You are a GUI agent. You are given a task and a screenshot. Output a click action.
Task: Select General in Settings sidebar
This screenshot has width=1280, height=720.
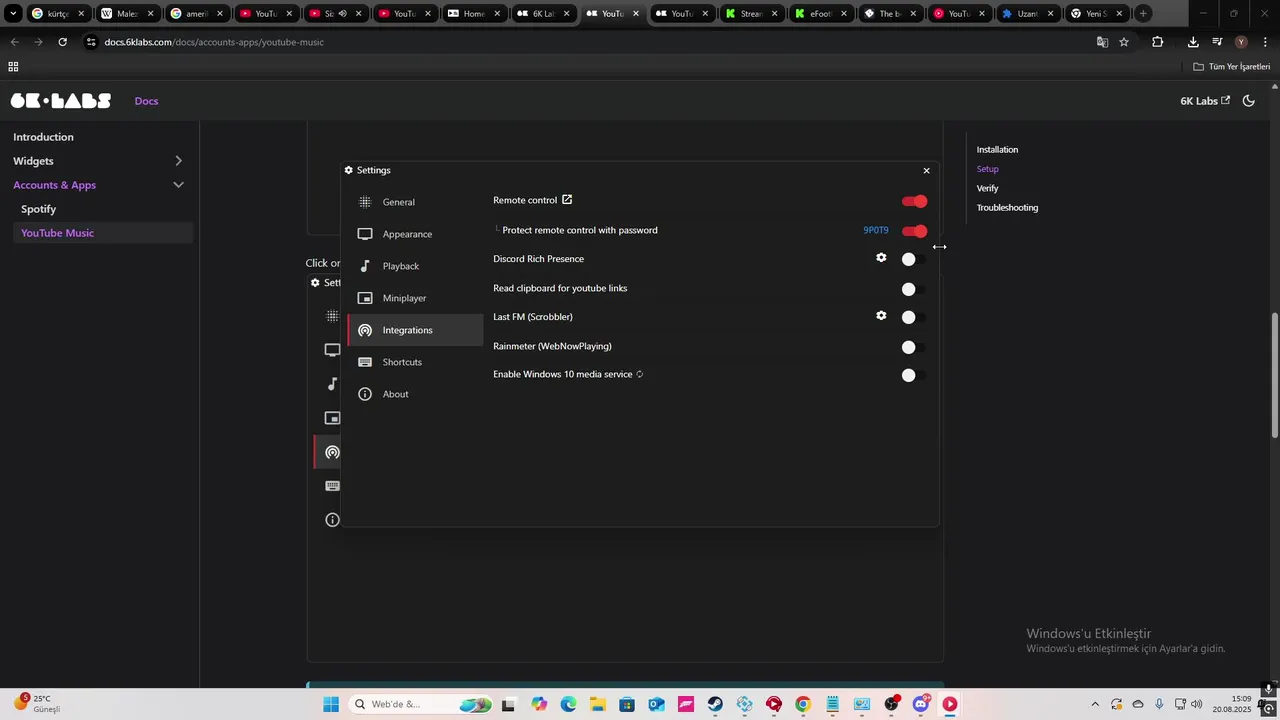(415, 202)
